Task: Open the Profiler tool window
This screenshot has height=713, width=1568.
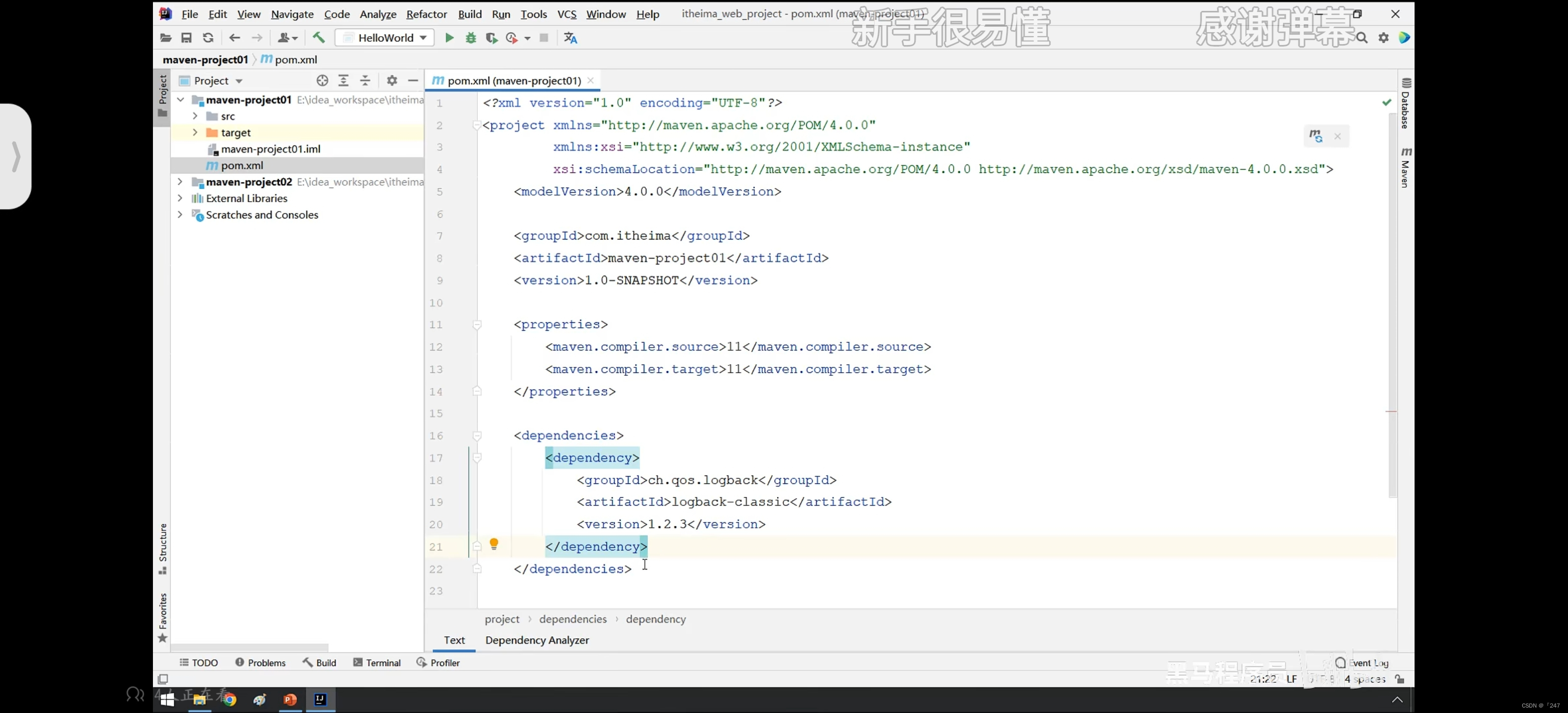Action: coord(438,662)
